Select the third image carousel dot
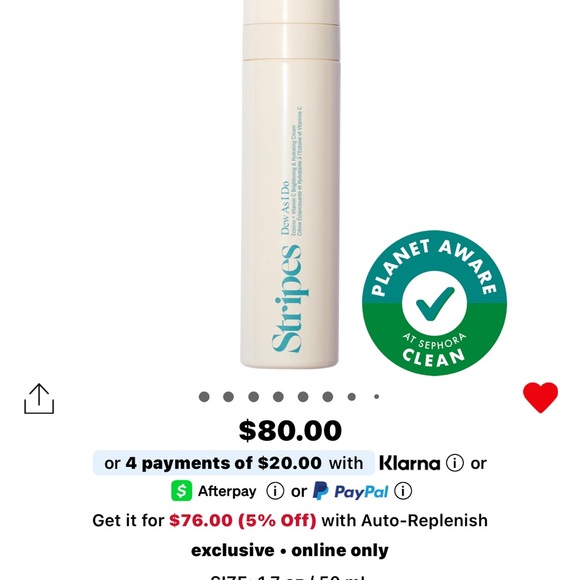Image resolution: width=580 pixels, height=580 pixels. 253,397
